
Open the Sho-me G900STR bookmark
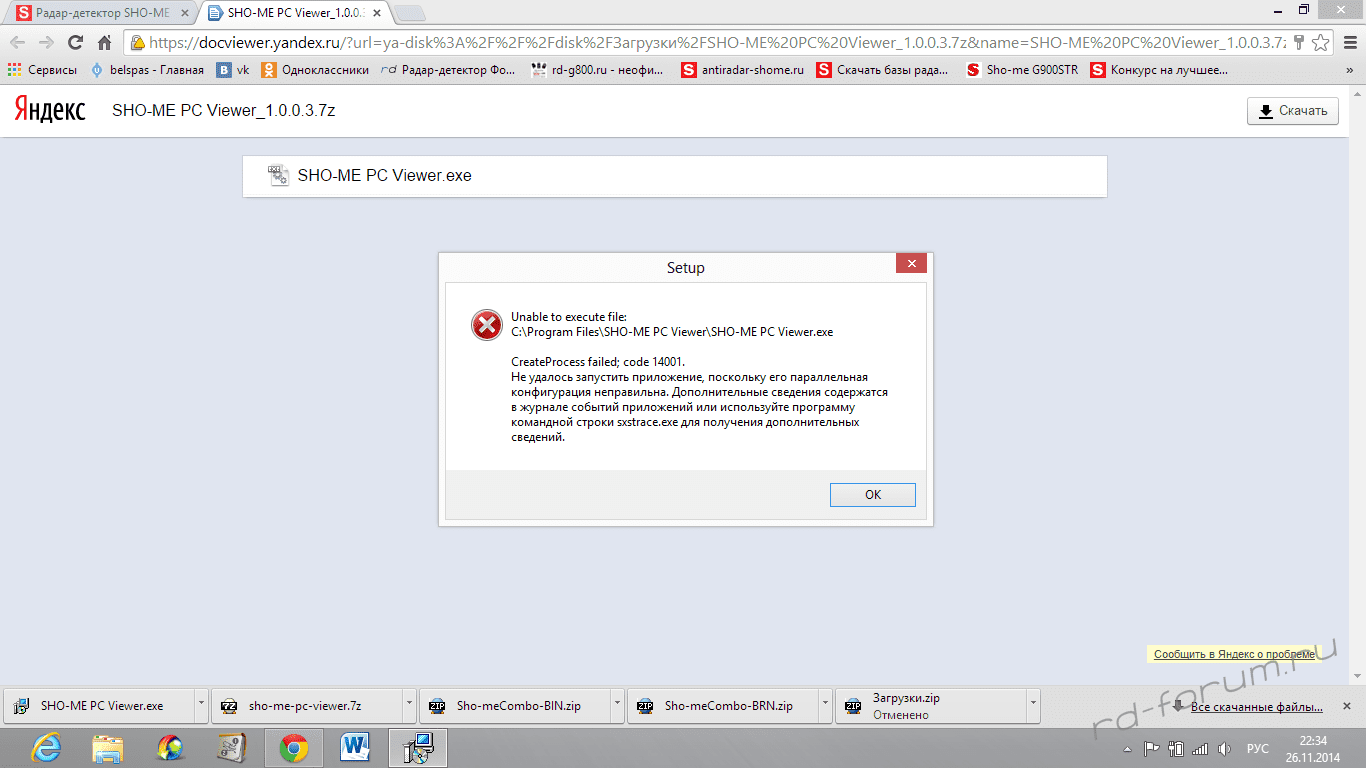(1022, 70)
